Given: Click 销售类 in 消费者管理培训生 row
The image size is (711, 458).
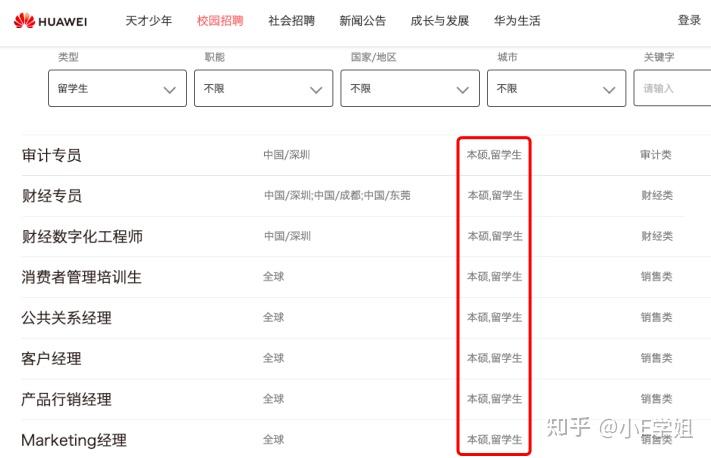Looking at the screenshot, I should (x=656, y=276).
